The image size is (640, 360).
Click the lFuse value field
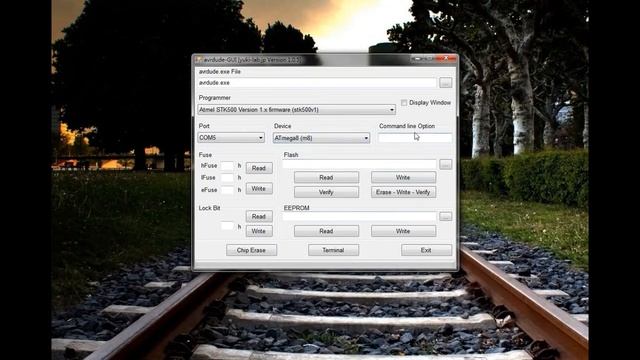(x=227, y=178)
